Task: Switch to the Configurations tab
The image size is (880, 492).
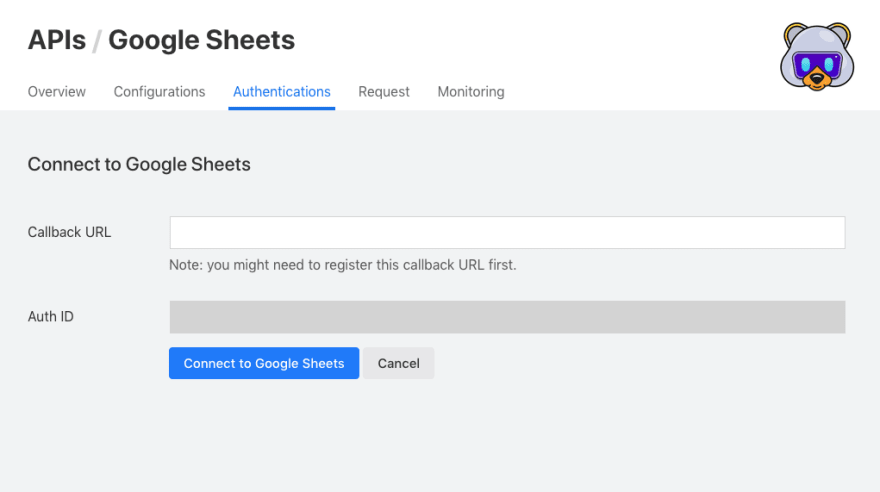Action: (159, 91)
